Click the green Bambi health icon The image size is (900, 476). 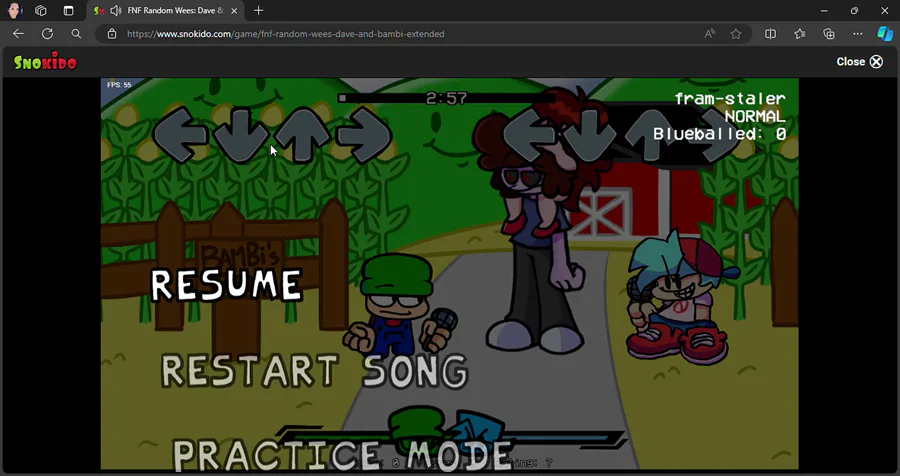click(418, 428)
